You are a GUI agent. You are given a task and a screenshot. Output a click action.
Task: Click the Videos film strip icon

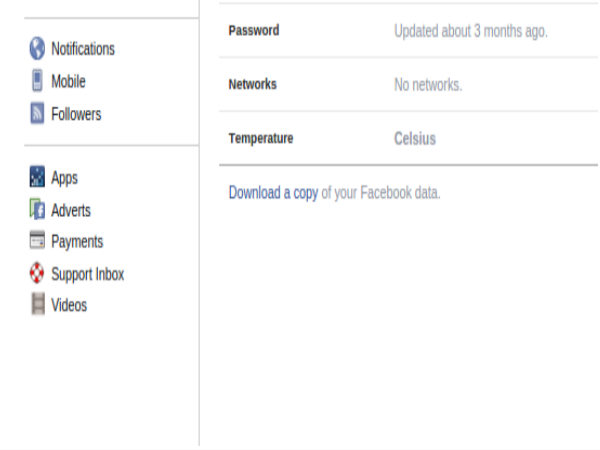37,306
